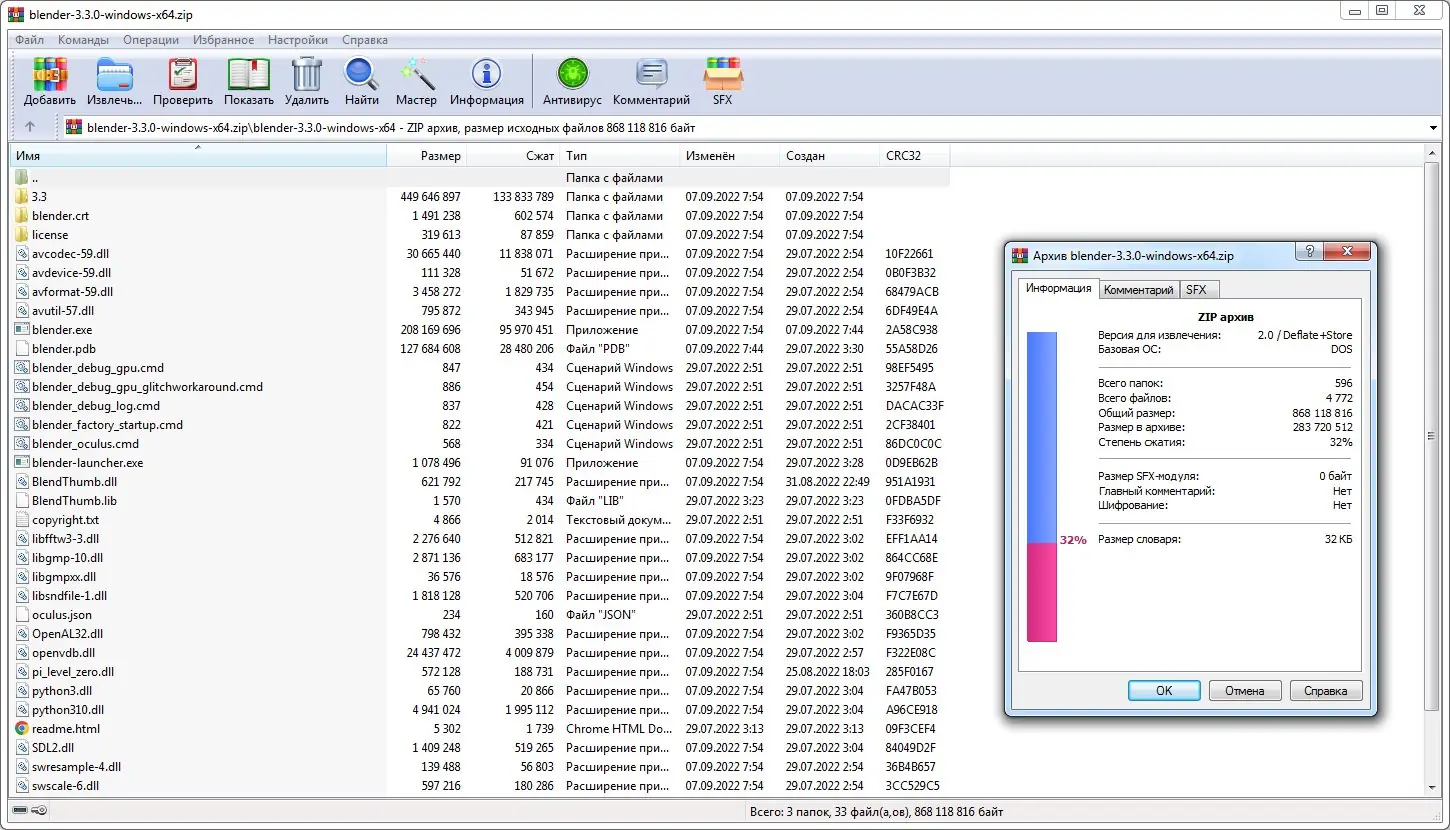Click the Отмена button

[1245, 690]
